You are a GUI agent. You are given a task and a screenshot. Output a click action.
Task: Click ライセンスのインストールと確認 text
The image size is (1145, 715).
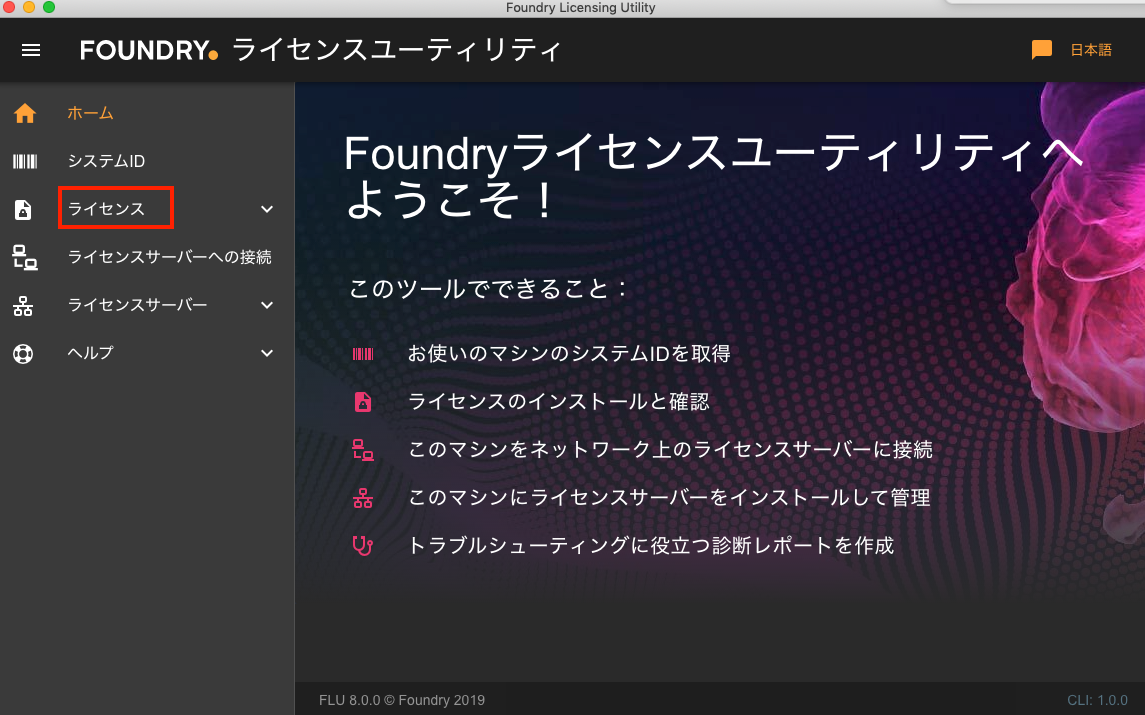point(559,402)
